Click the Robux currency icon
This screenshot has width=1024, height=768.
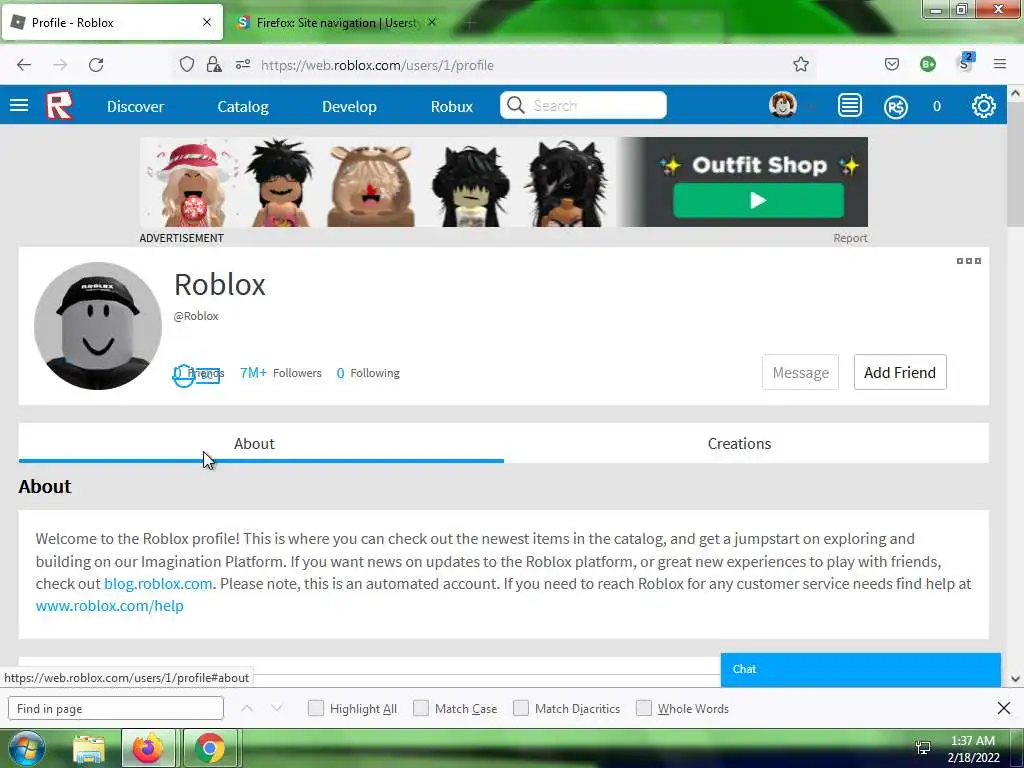tap(895, 106)
